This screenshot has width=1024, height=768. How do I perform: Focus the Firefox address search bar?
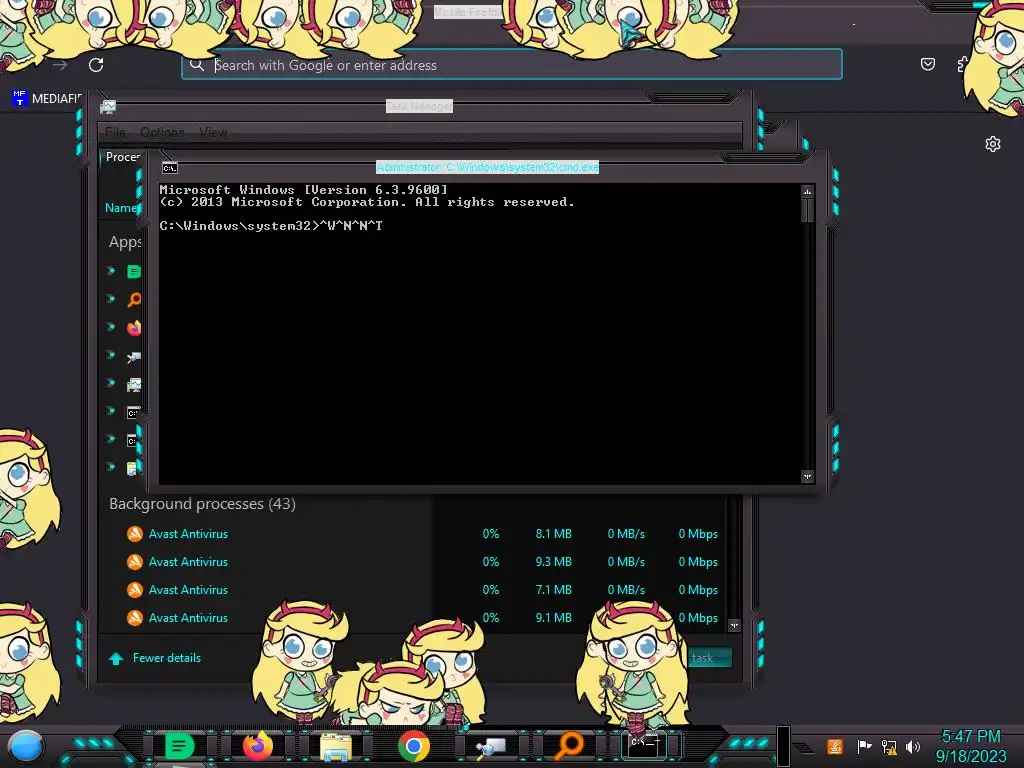(511, 65)
